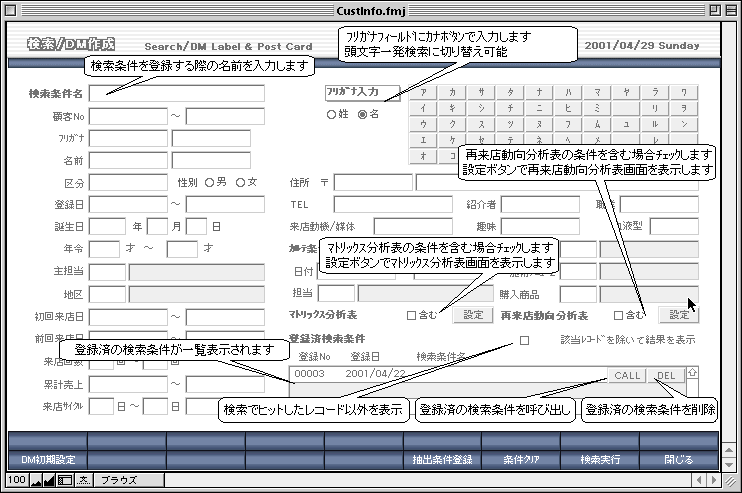Click DEL for record 00003
The image size is (742, 493).
pyautogui.click(x=666, y=376)
